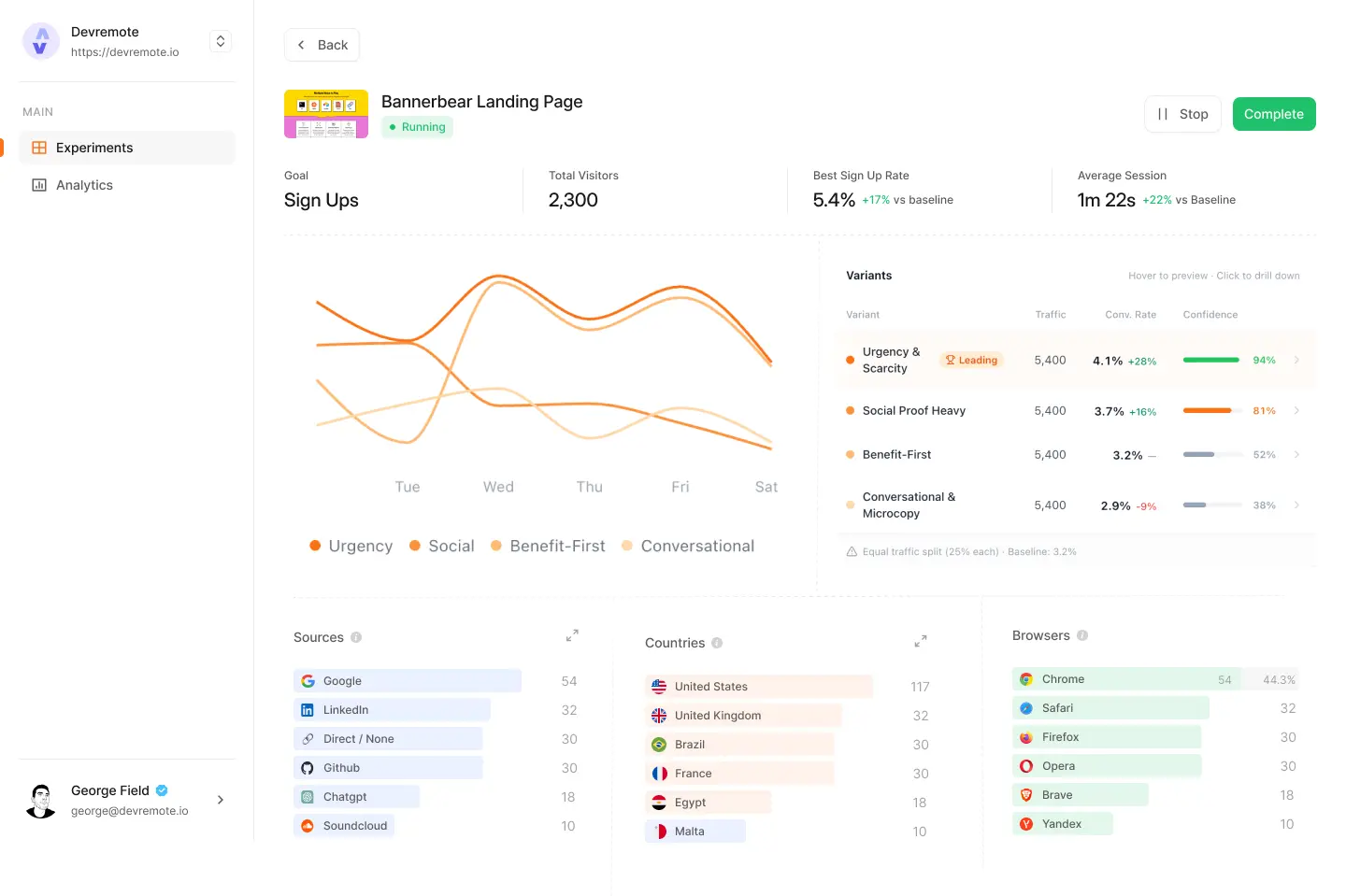Viewport: 1346px width, 896px height.
Task: Select the Urgency & Scarcity variant name
Action: click(891, 360)
